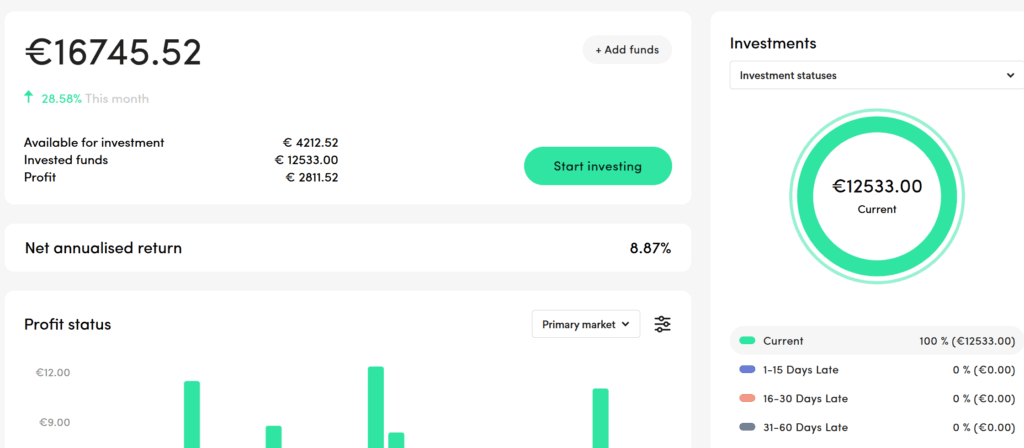Click the Profit row label
This screenshot has height=448, width=1024.
tap(40, 177)
